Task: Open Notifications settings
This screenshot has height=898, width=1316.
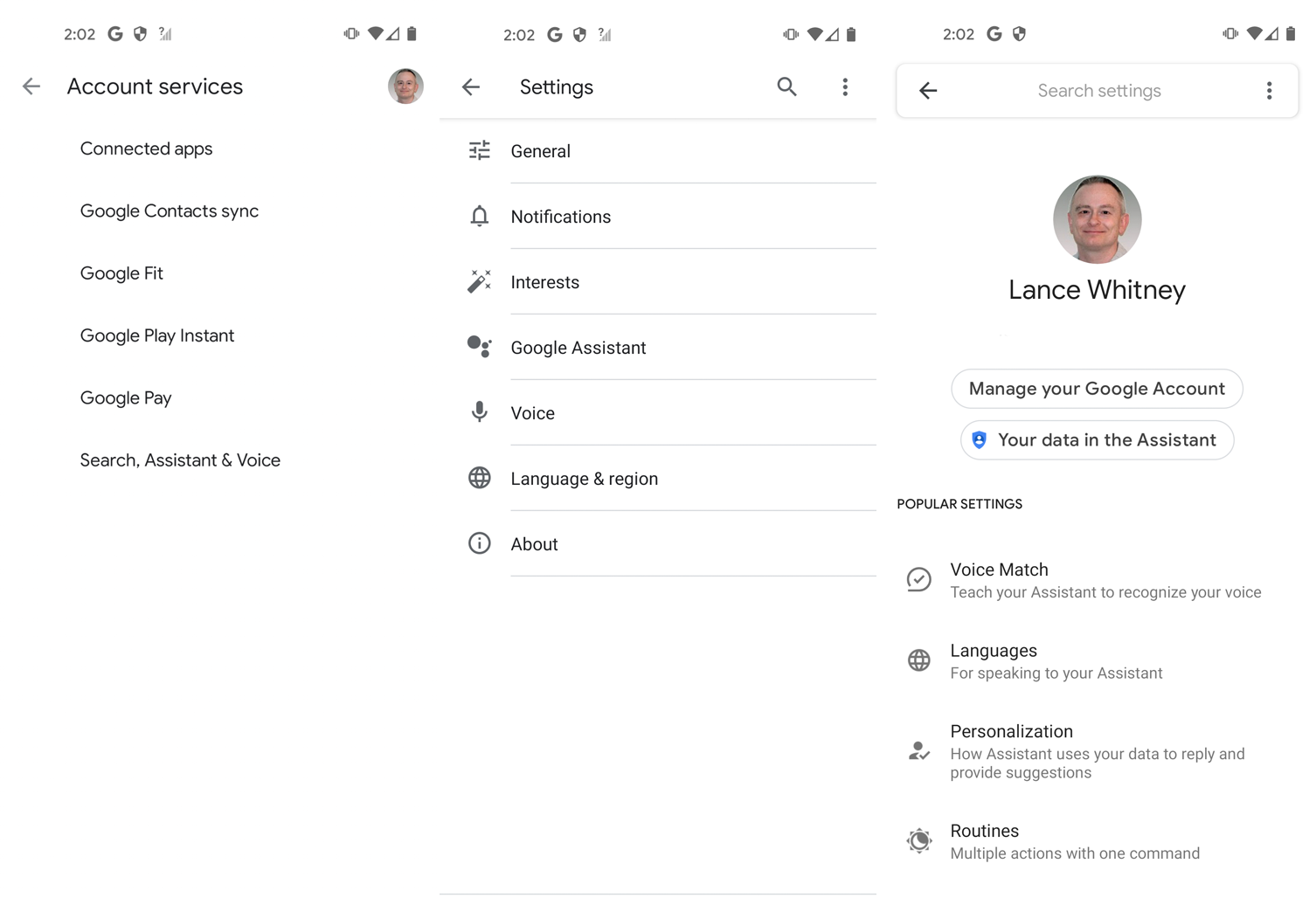Action: (658, 217)
